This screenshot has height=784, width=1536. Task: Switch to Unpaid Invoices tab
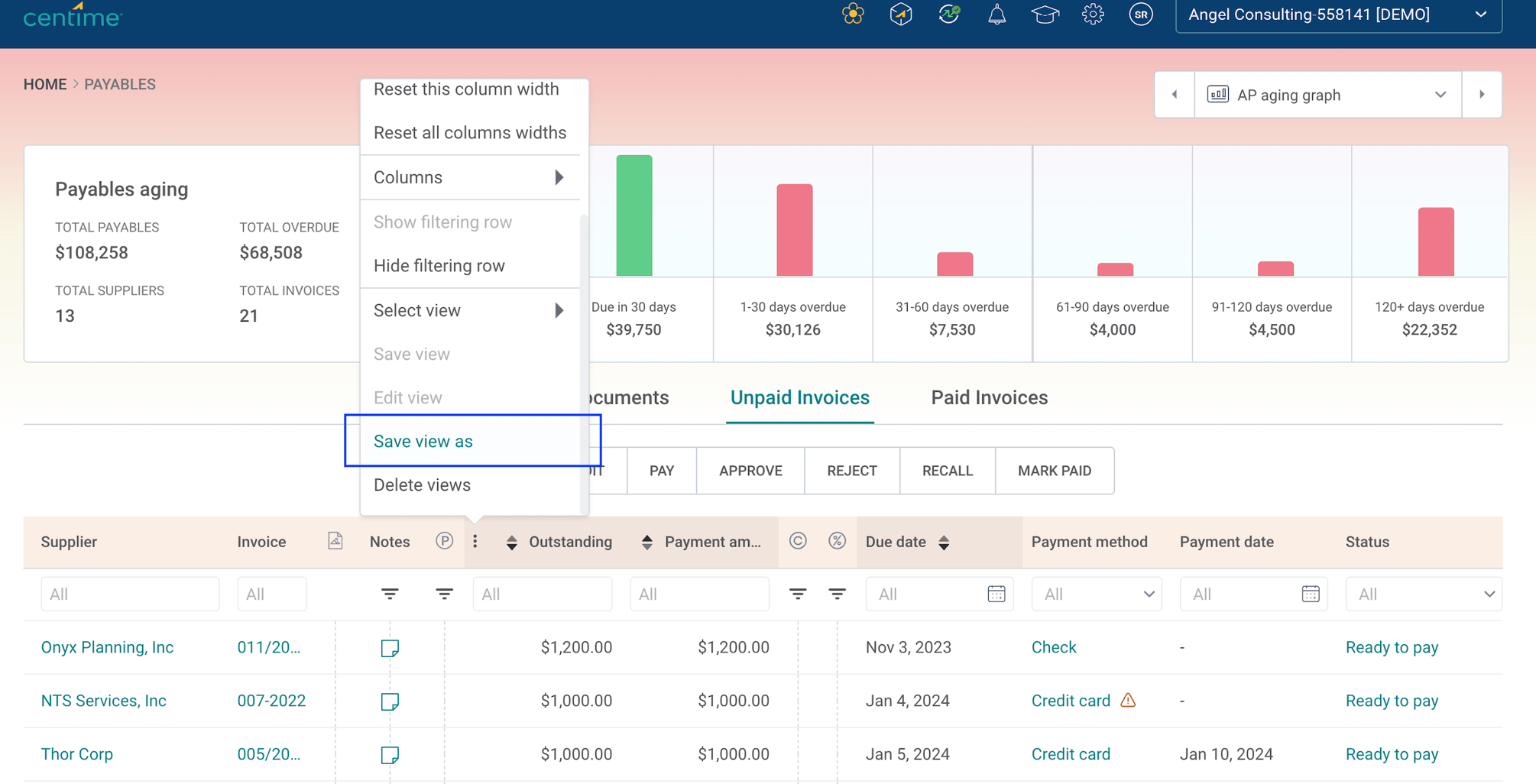tap(799, 397)
